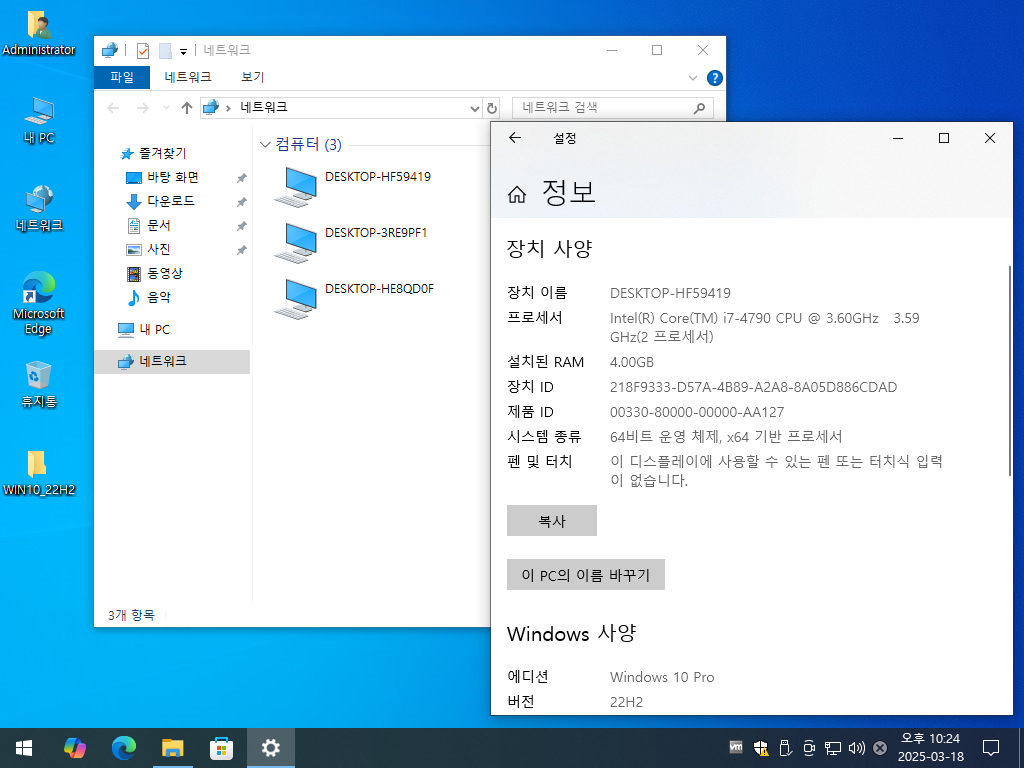Click the Settings gear in the taskbar
Image resolution: width=1024 pixels, height=768 pixels.
270,748
